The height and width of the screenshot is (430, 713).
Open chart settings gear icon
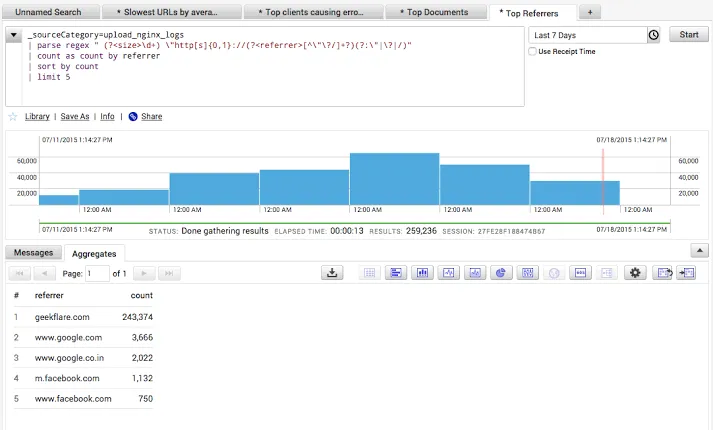point(633,273)
